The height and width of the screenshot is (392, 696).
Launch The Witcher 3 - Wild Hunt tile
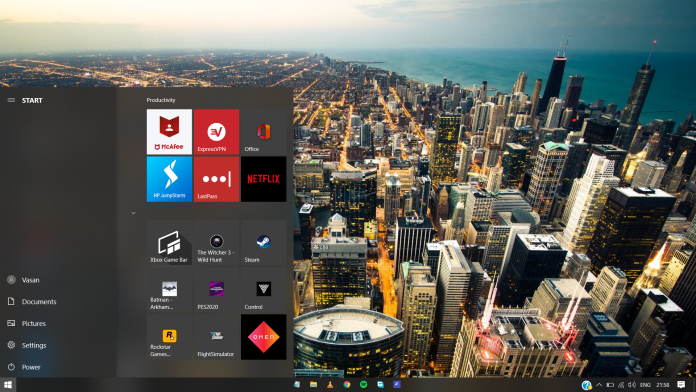click(216, 243)
